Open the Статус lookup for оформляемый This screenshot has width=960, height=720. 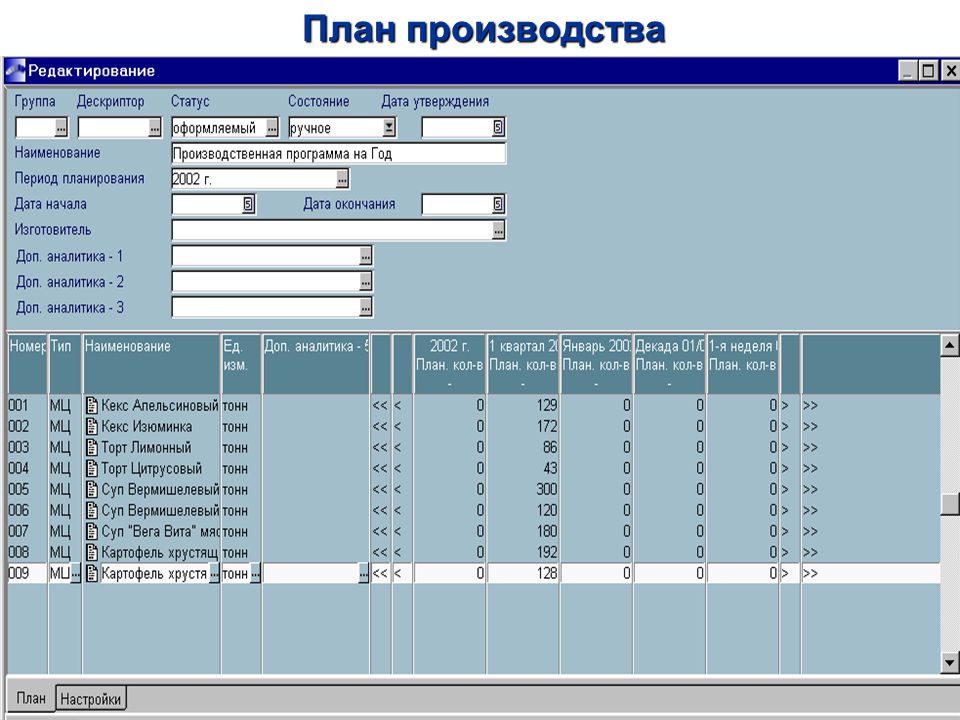pos(272,128)
